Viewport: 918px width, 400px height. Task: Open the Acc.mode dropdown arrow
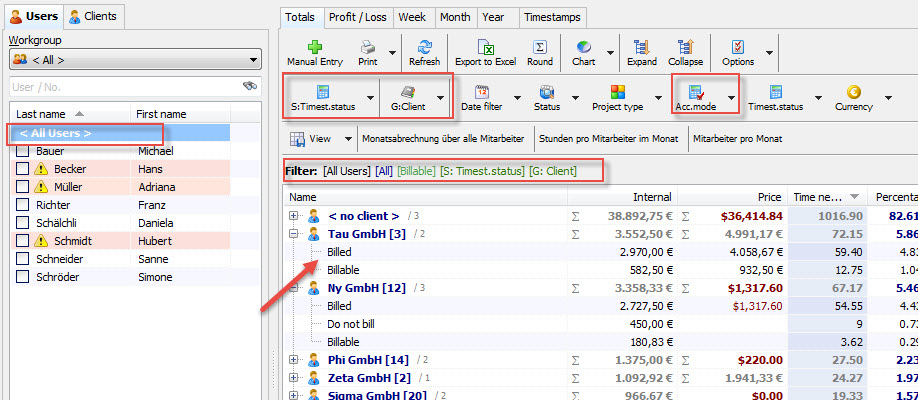coord(731,98)
